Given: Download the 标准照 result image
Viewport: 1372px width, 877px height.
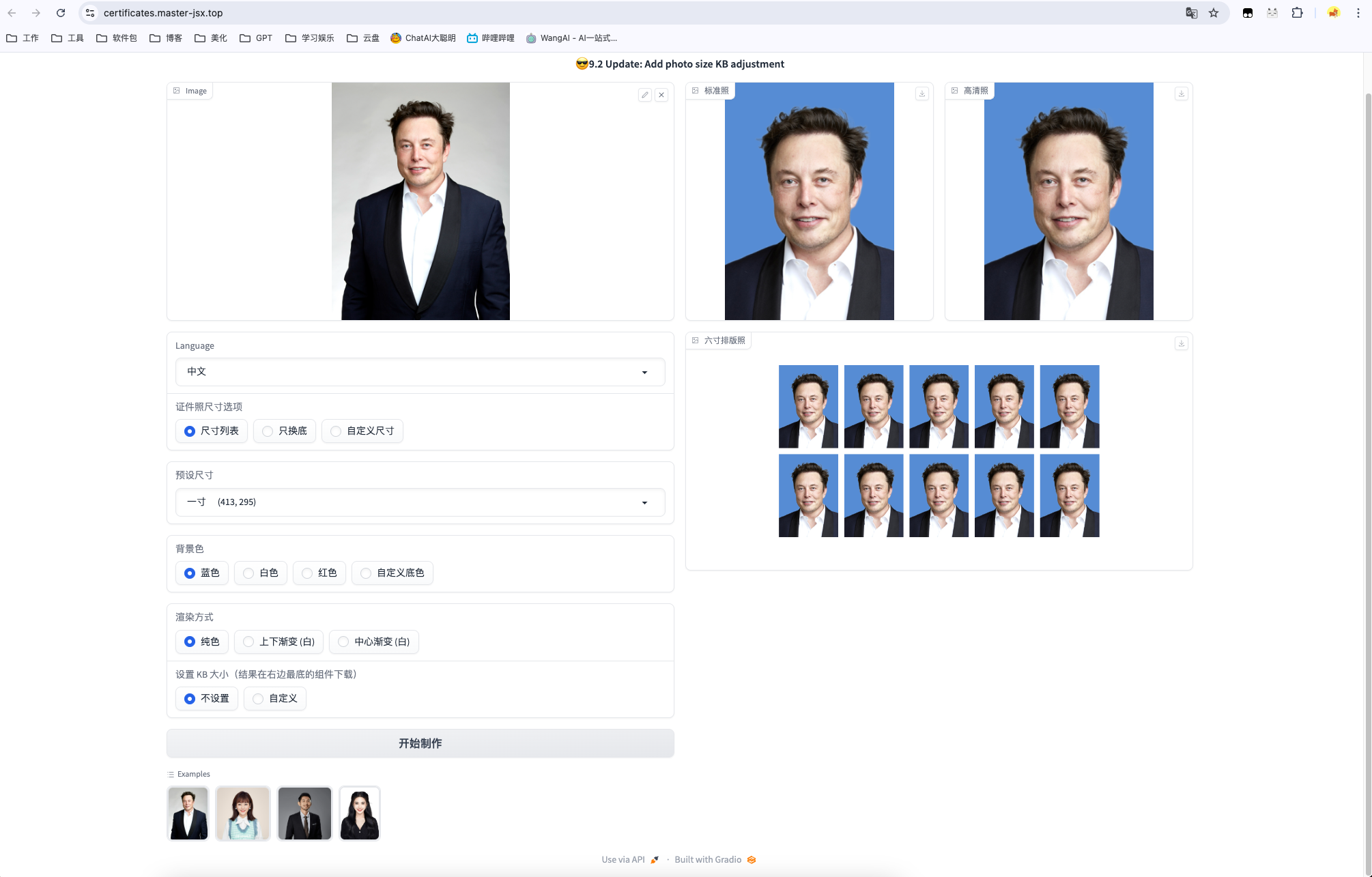Looking at the screenshot, I should (922, 94).
